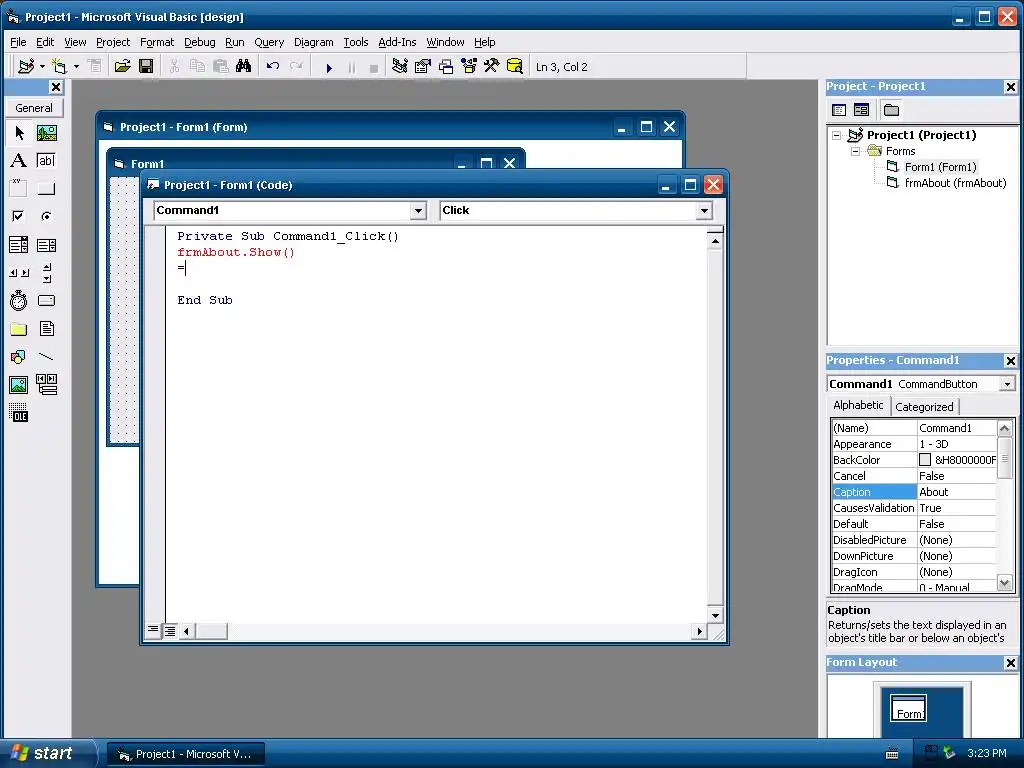This screenshot has width=1024, height=768.
Task: Click the code window horizontal scroll right arrow
Action: click(x=699, y=631)
